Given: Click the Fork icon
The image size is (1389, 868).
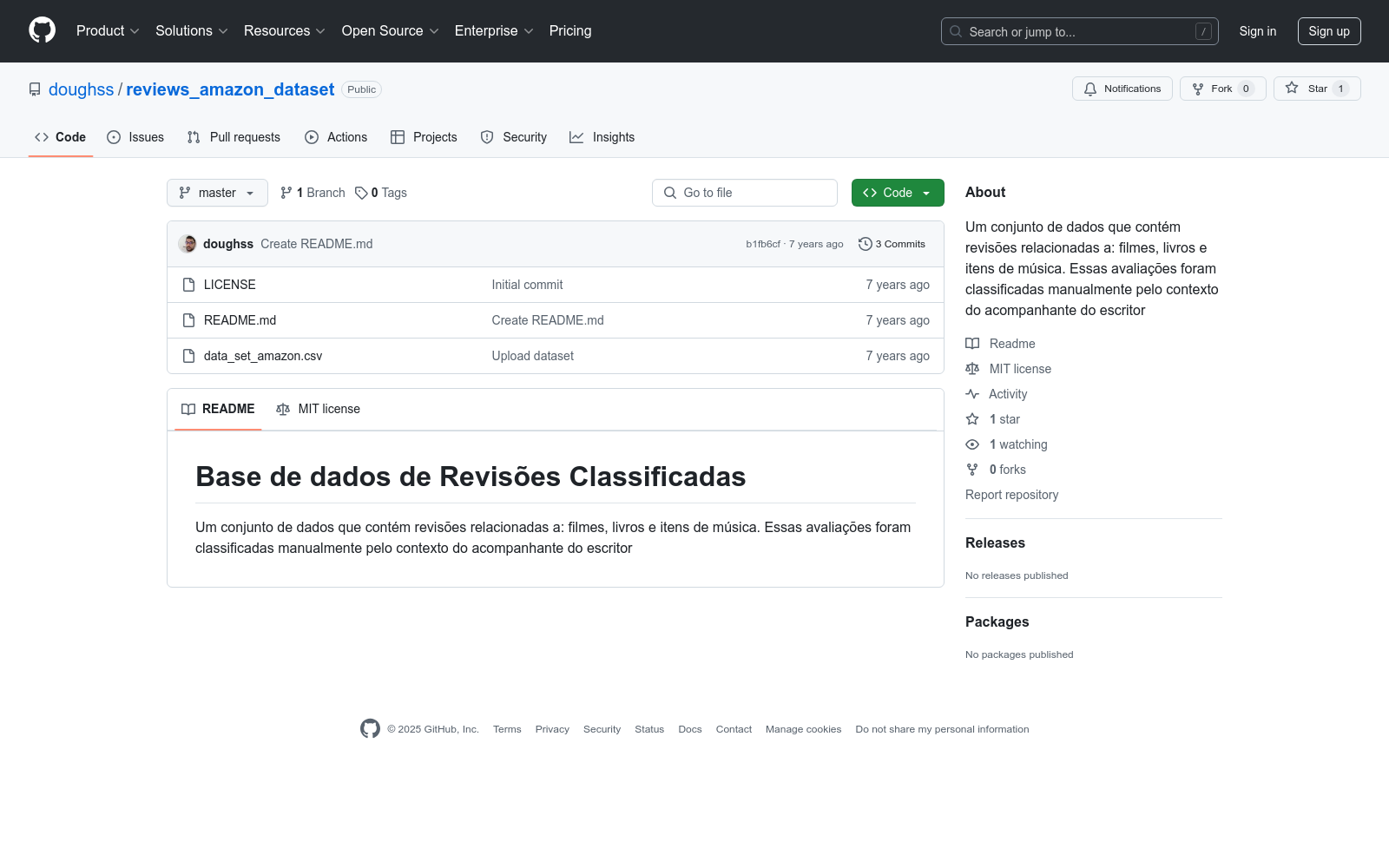Looking at the screenshot, I should (x=1198, y=89).
